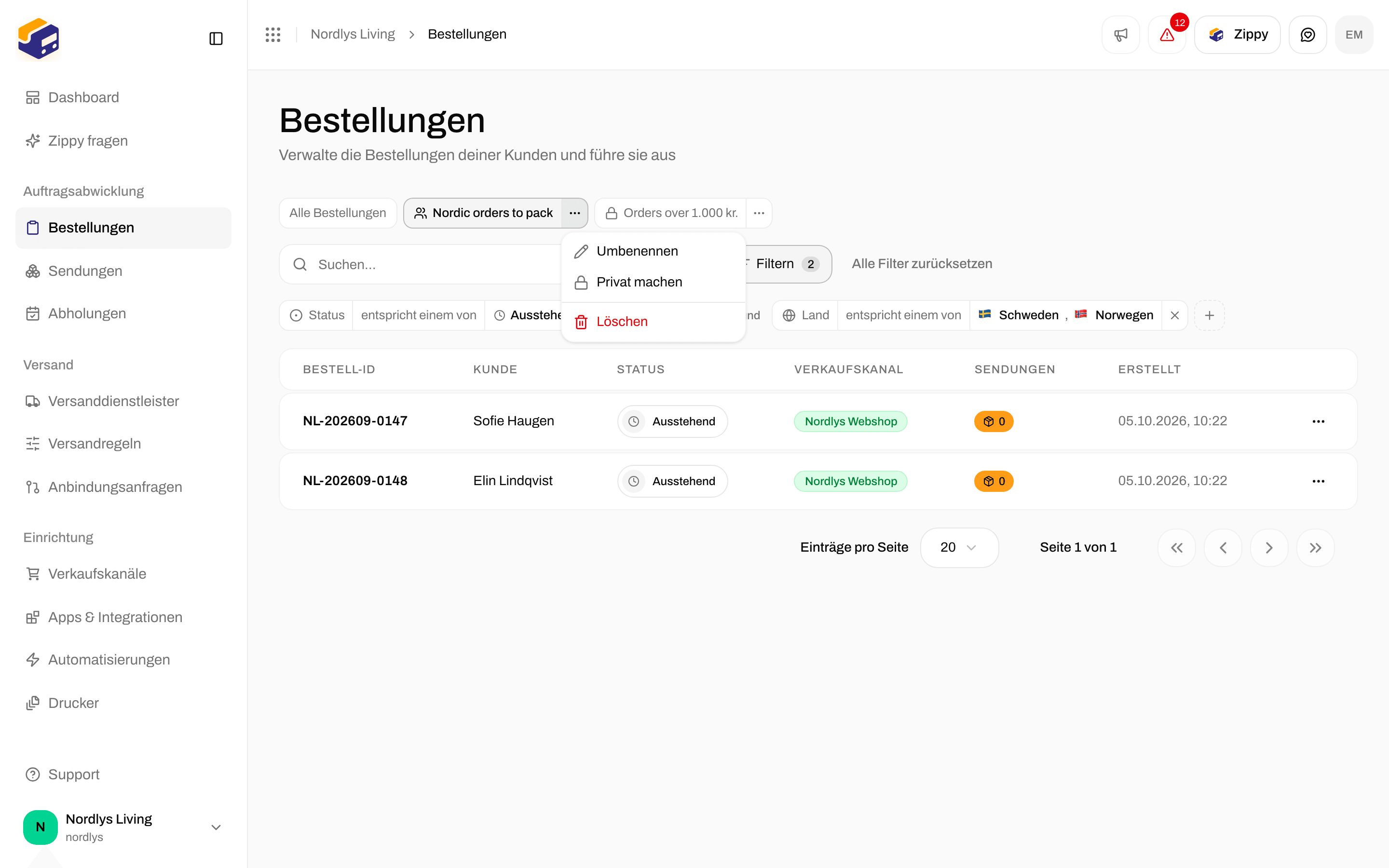Switch to the Orders over 1.000 kr. tab

tap(670, 213)
